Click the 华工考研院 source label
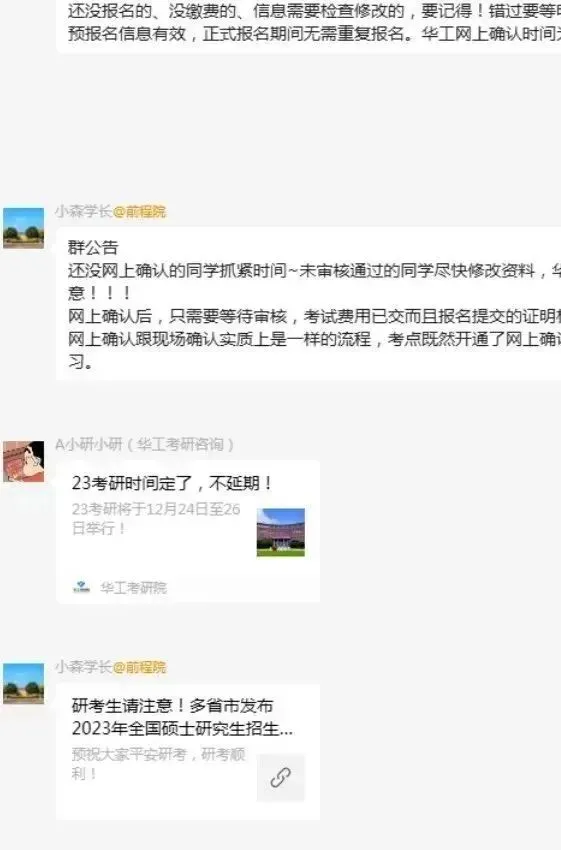561x850 pixels. point(133,588)
